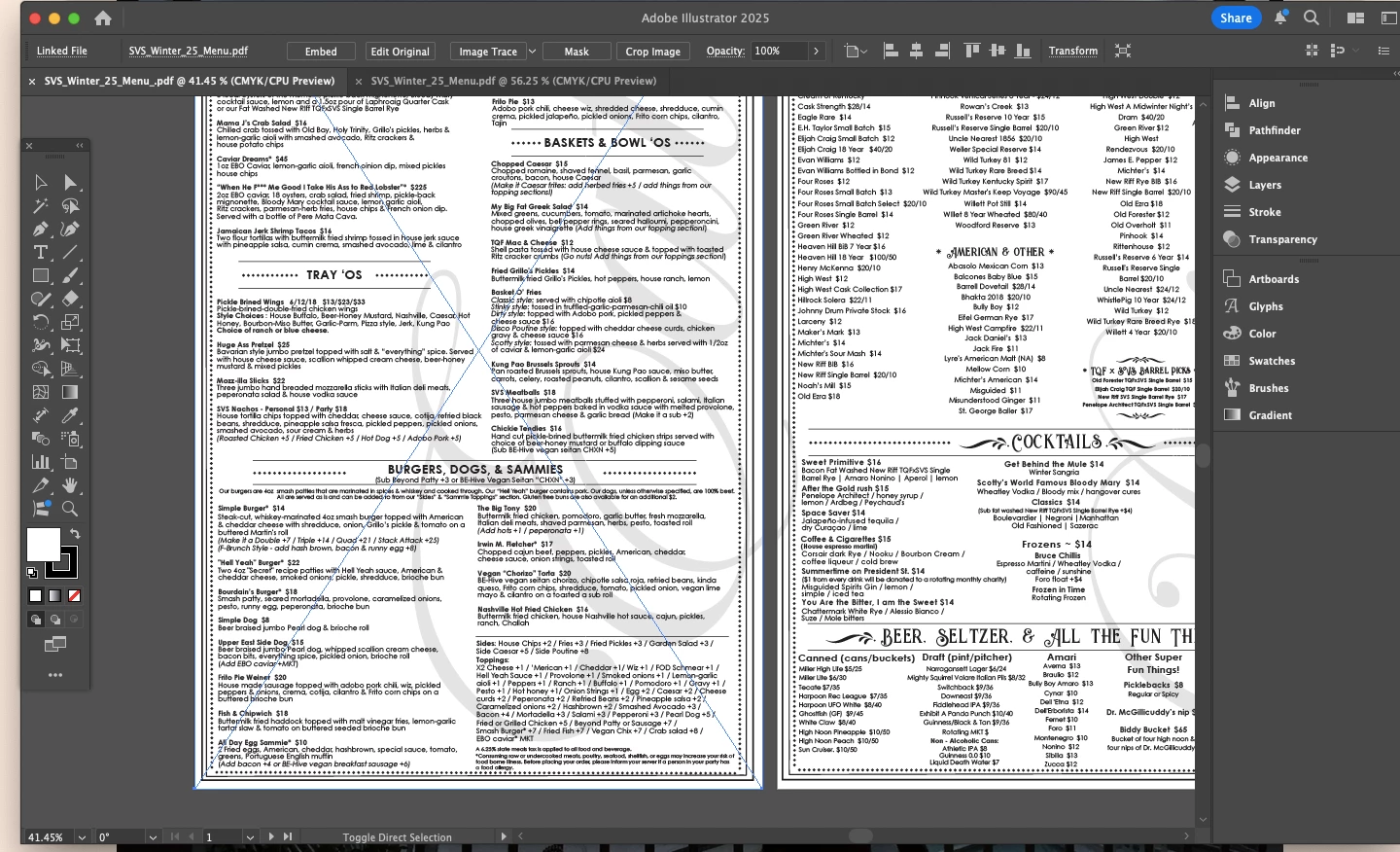Change the Screen Mode
Image resolution: width=1400 pixels, height=852 pixels.
click(x=55, y=644)
